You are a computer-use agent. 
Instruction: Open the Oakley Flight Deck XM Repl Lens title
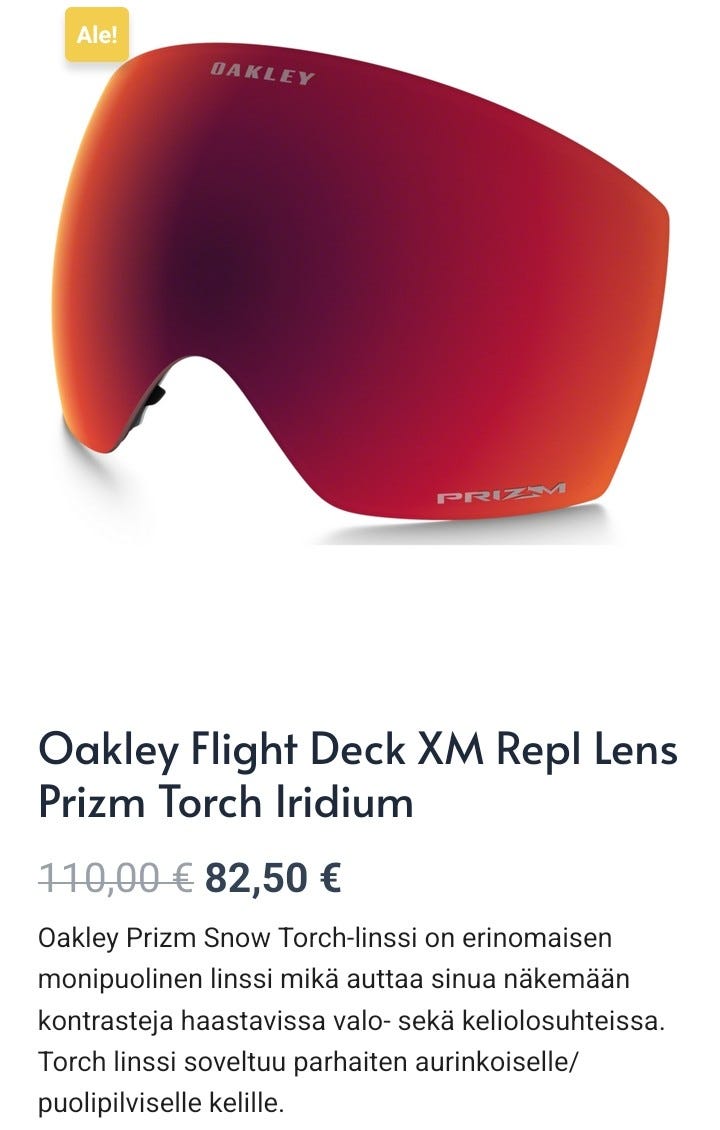(357, 749)
